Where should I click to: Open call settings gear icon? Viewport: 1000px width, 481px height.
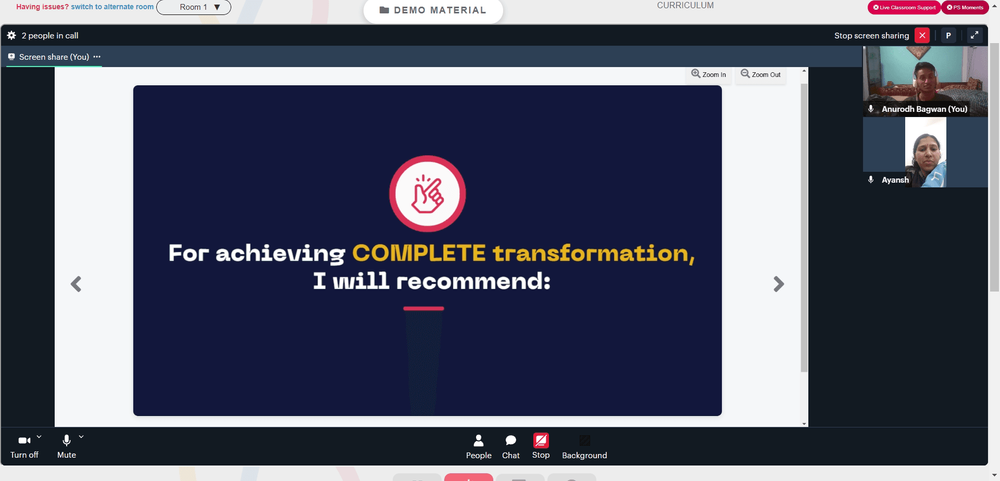11,36
